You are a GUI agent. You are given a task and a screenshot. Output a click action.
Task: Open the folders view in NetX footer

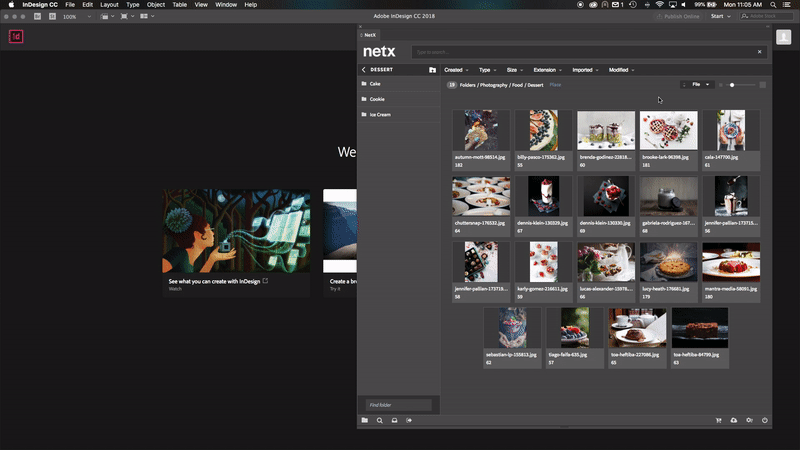(365, 420)
